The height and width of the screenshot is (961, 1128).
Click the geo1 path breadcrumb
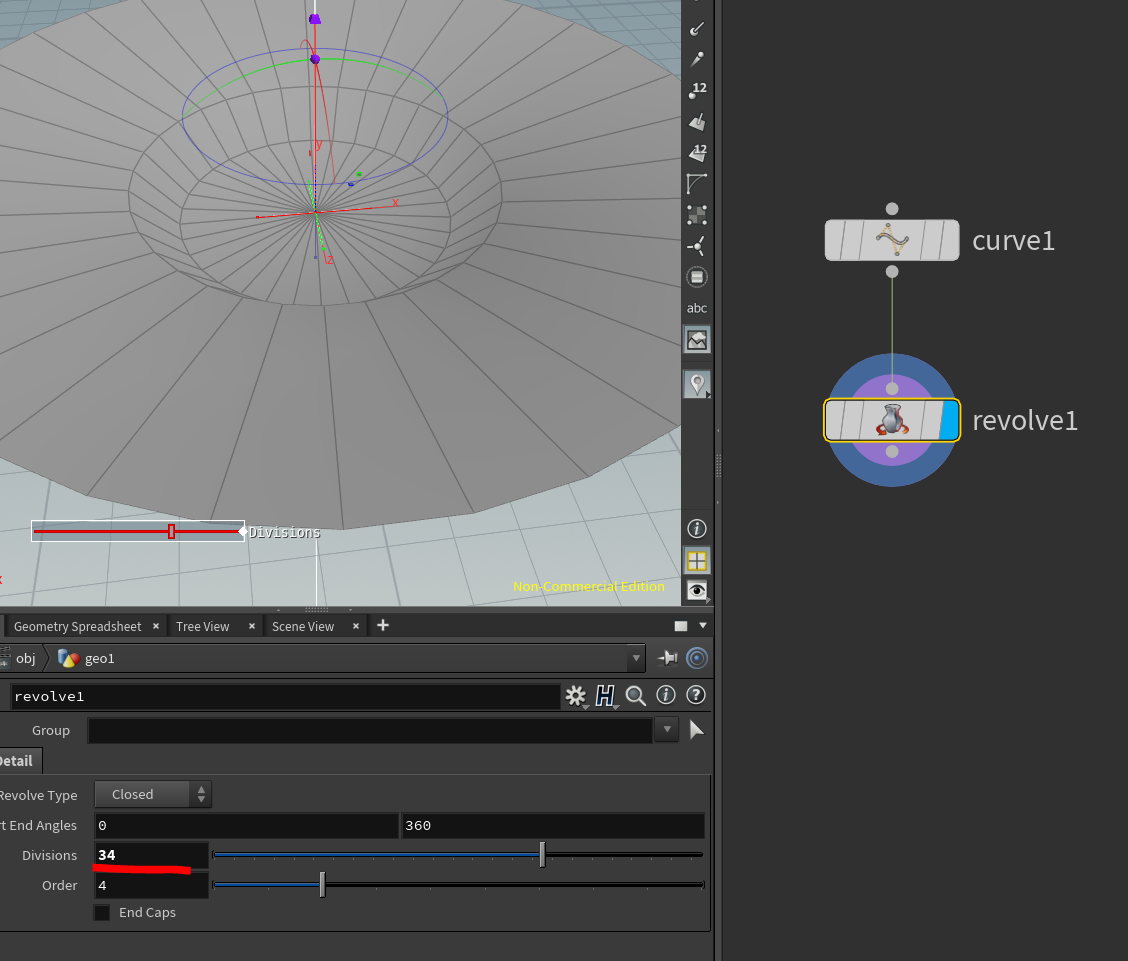pos(99,658)
